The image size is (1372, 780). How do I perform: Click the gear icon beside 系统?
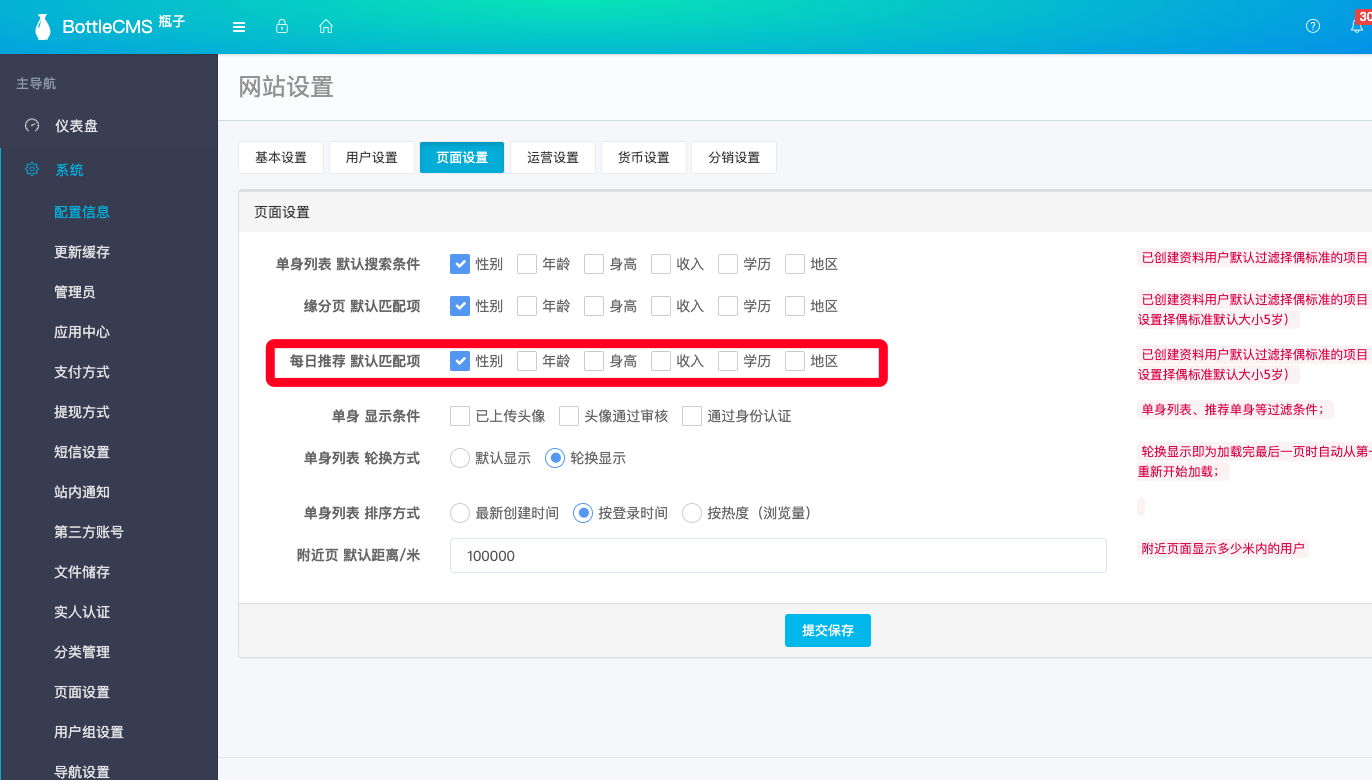pos(32,169)
